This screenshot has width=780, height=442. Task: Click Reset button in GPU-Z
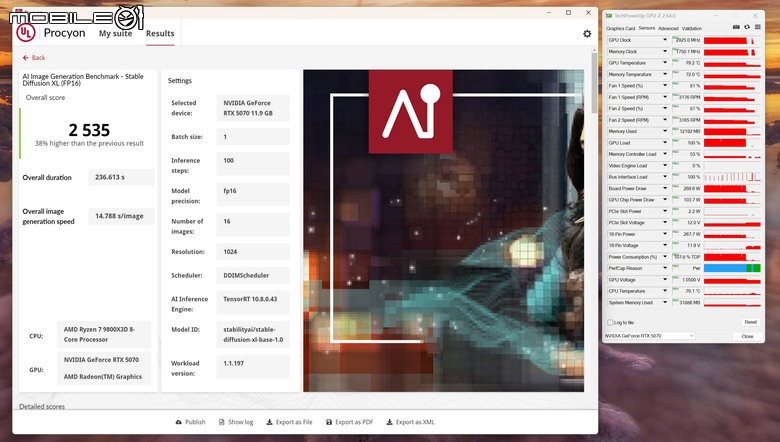pyautogui.click(x=750, y=322)
